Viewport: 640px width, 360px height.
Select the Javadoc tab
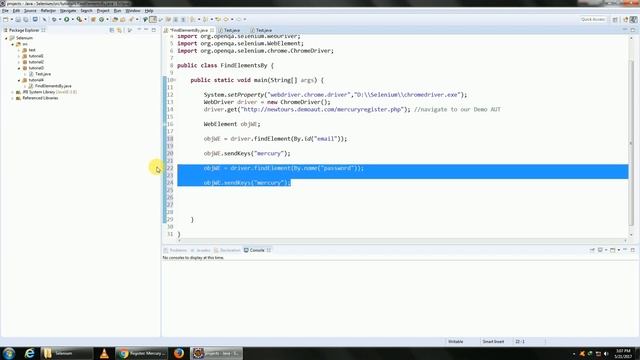pyautogui.click(x=200, y=250)
